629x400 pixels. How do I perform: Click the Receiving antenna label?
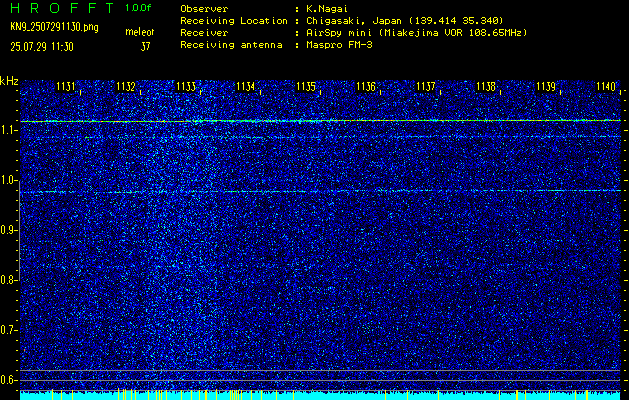[231, 45]
